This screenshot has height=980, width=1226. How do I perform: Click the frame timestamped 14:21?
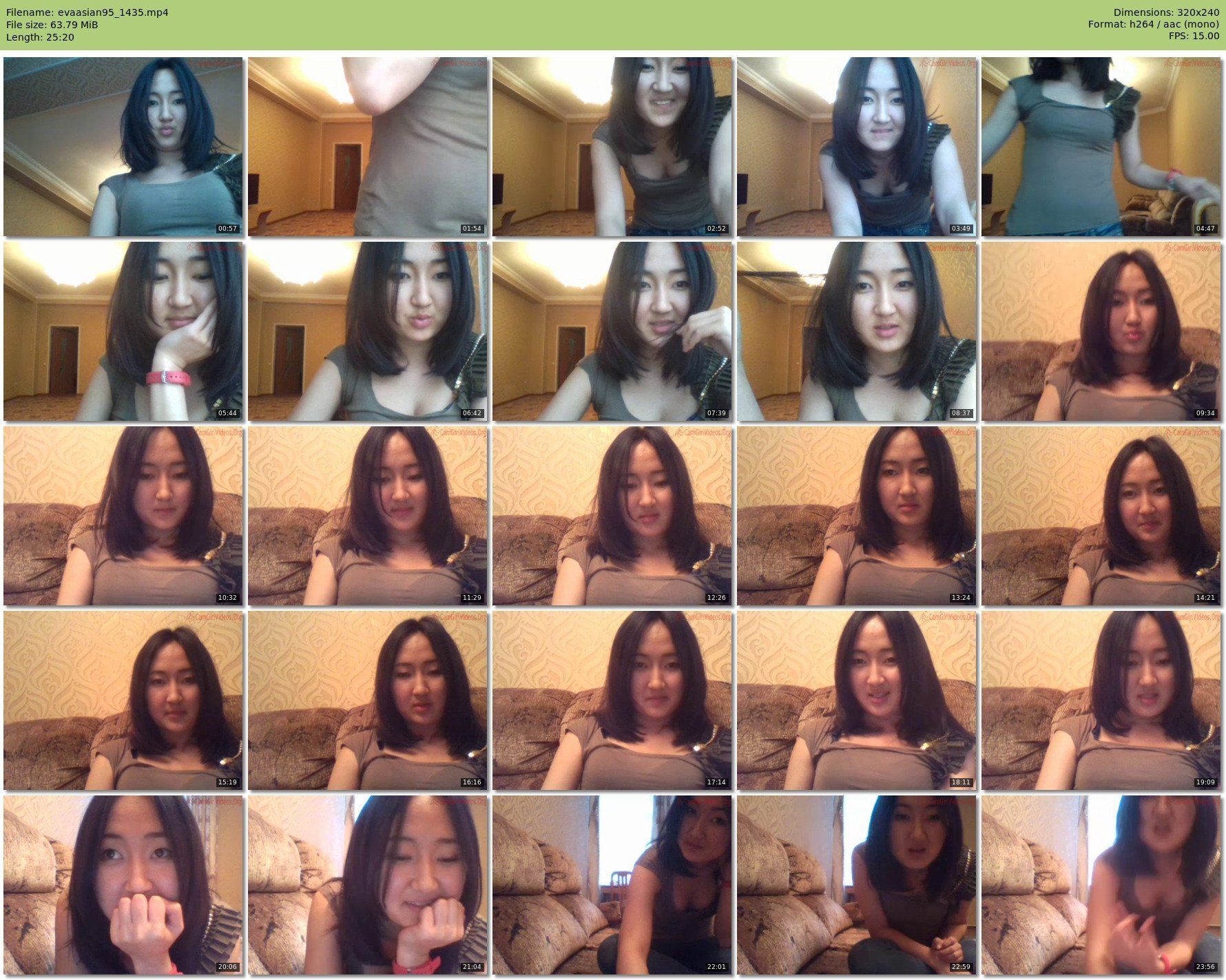tap(1101, 516)
